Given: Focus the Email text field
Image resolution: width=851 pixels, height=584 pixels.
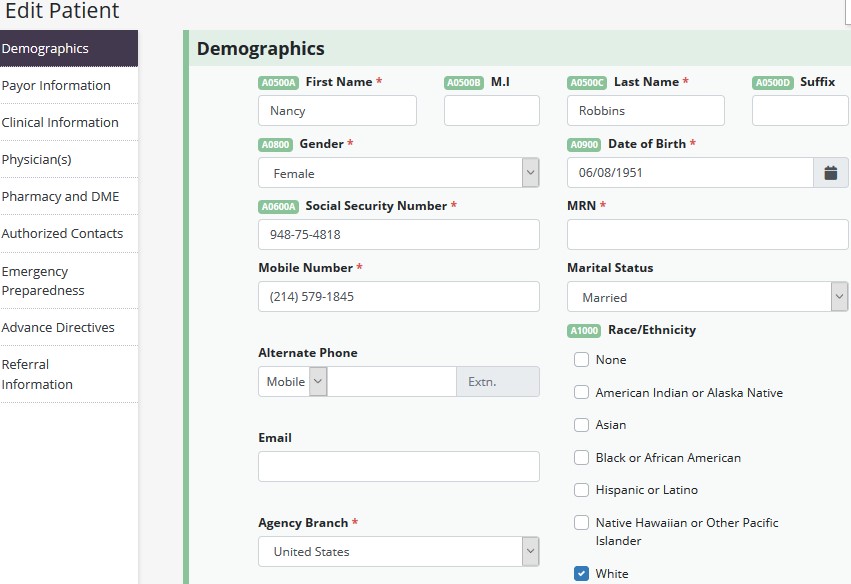Looking at the screenshot, I should tap(398, 467).
